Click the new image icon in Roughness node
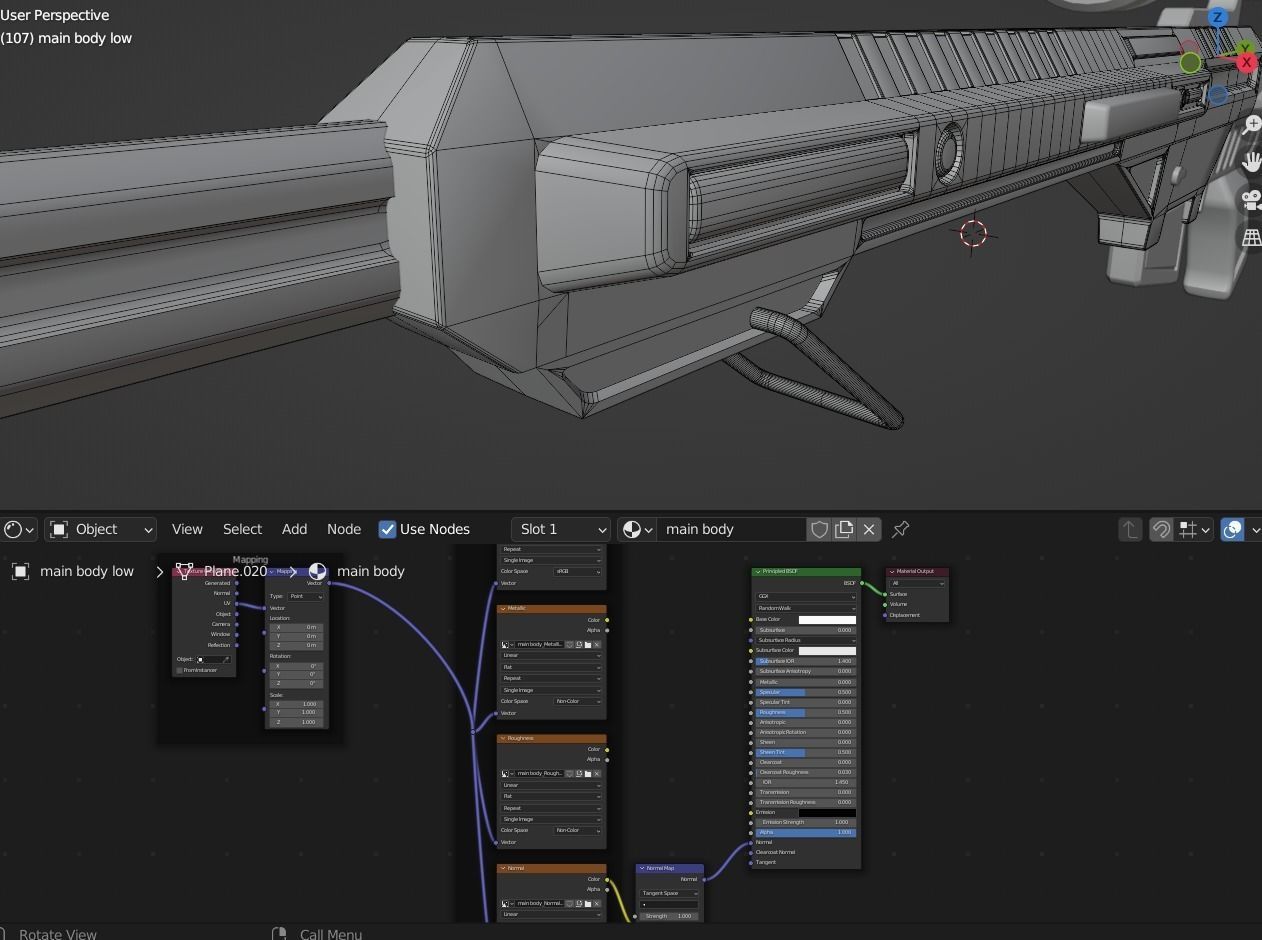 coord(579,774)
